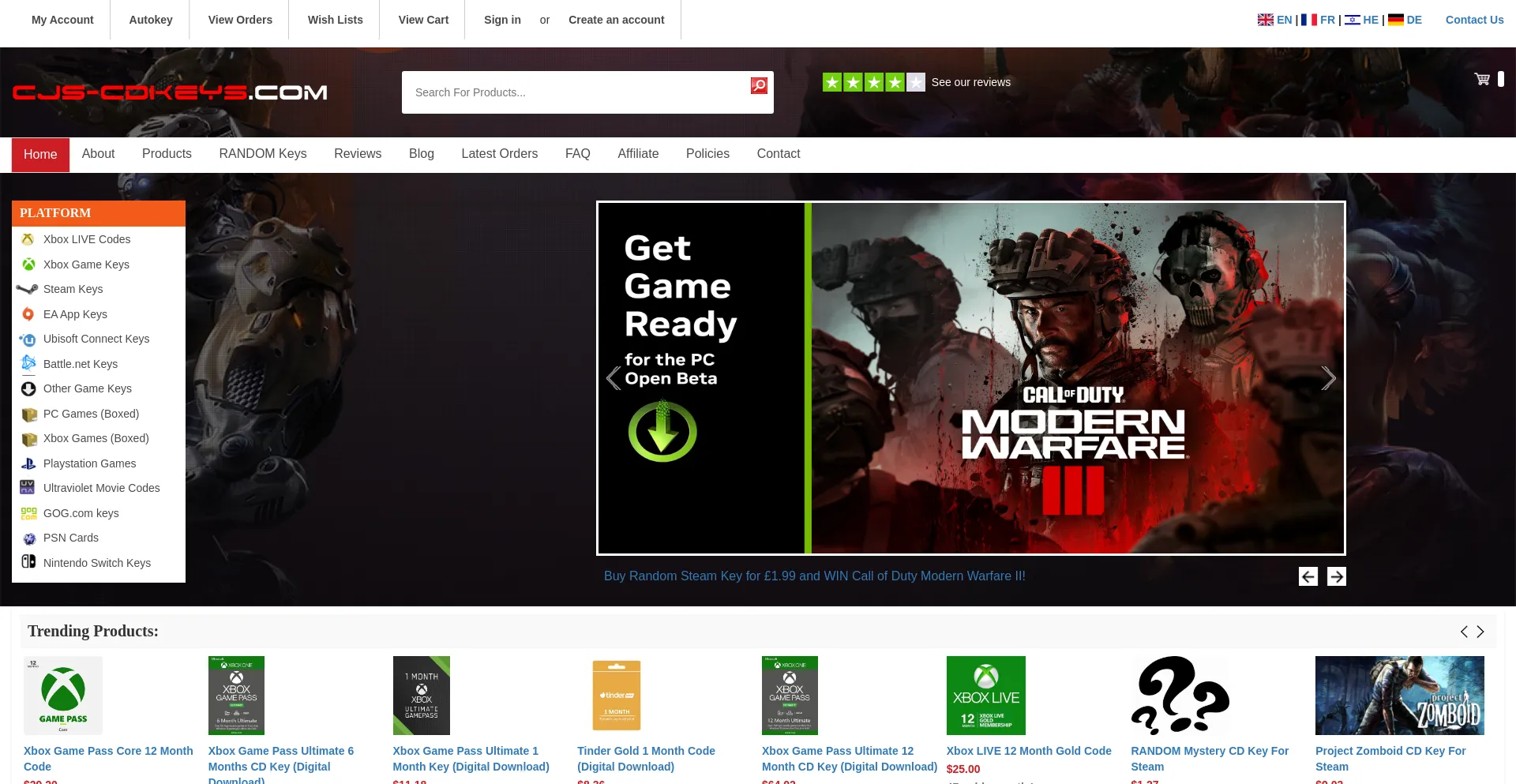This screenshot has width=1516, height=784.
Task: Switch language using the German flag
Action: coord(1396,20)
